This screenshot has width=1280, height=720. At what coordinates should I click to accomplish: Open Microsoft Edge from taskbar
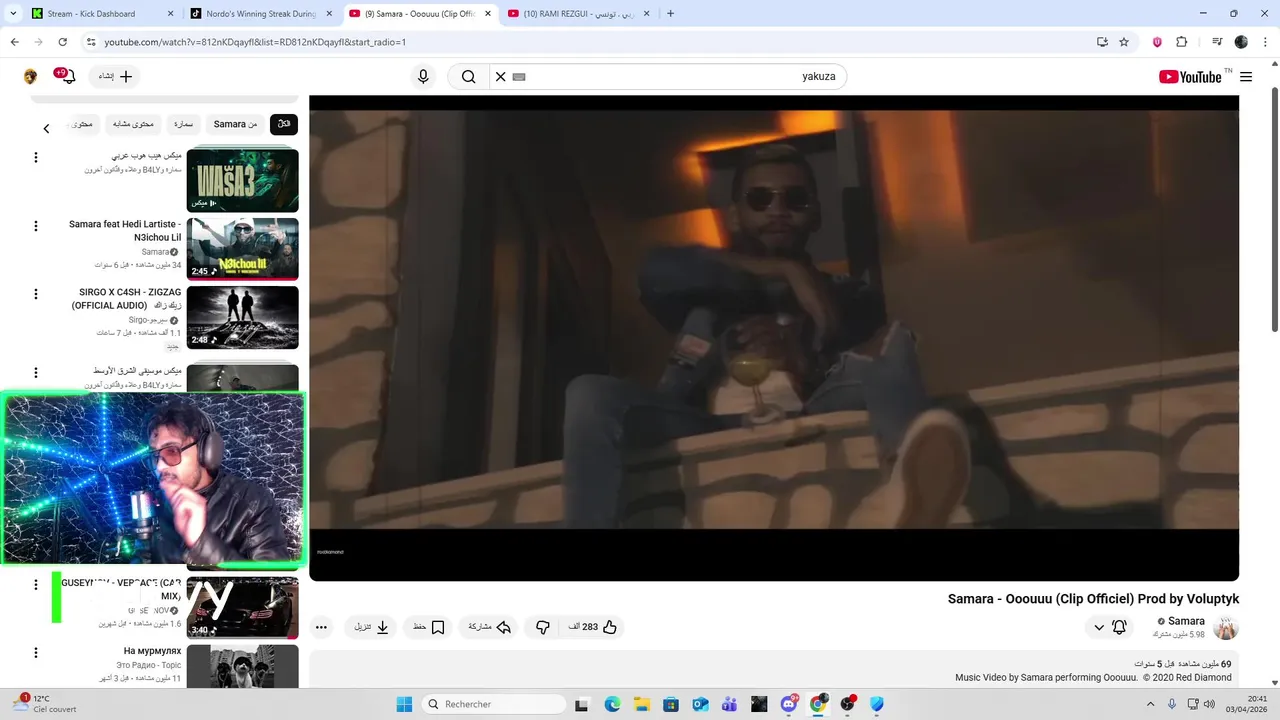(x=612, y=704)
